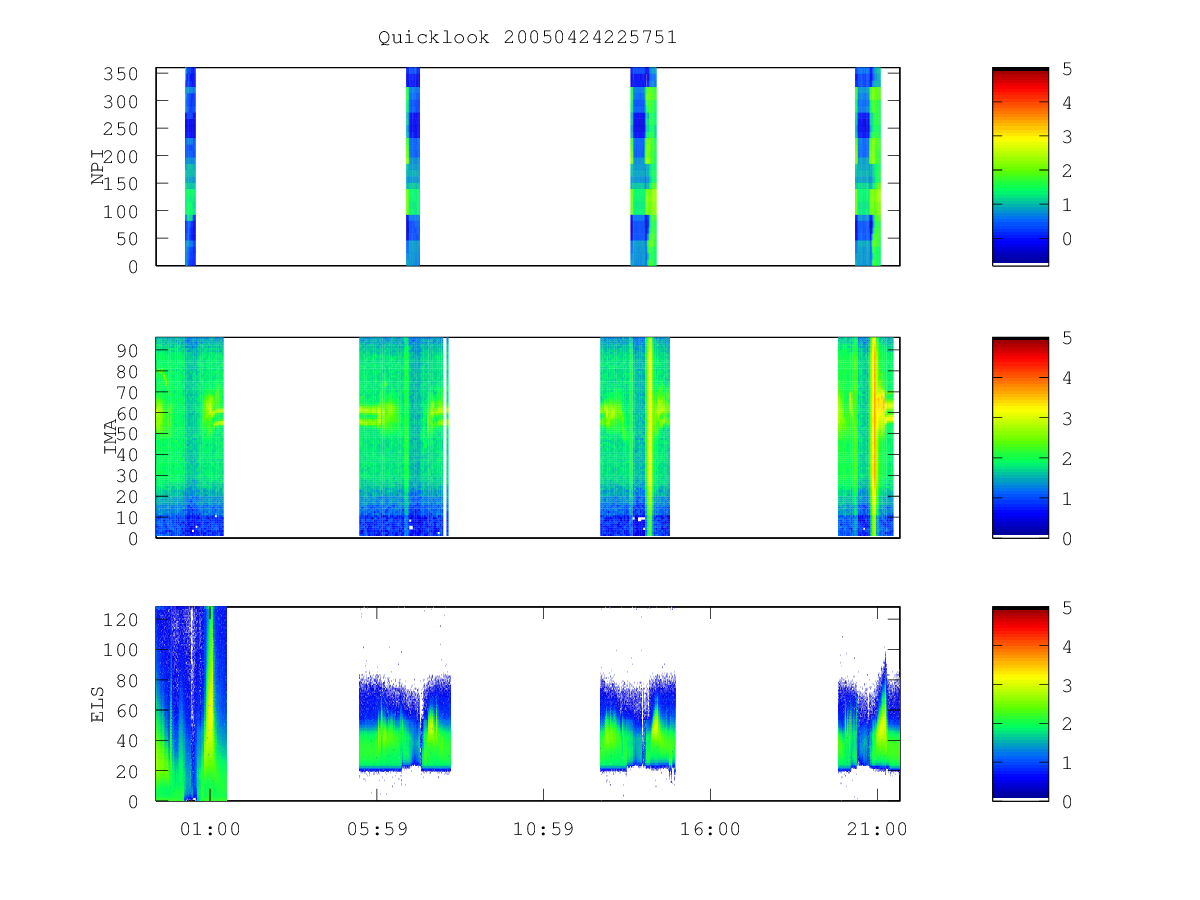This screenshot has width=1200, height=900.
Task: Click the 16:00 time tick label
Action: [710, 829]
